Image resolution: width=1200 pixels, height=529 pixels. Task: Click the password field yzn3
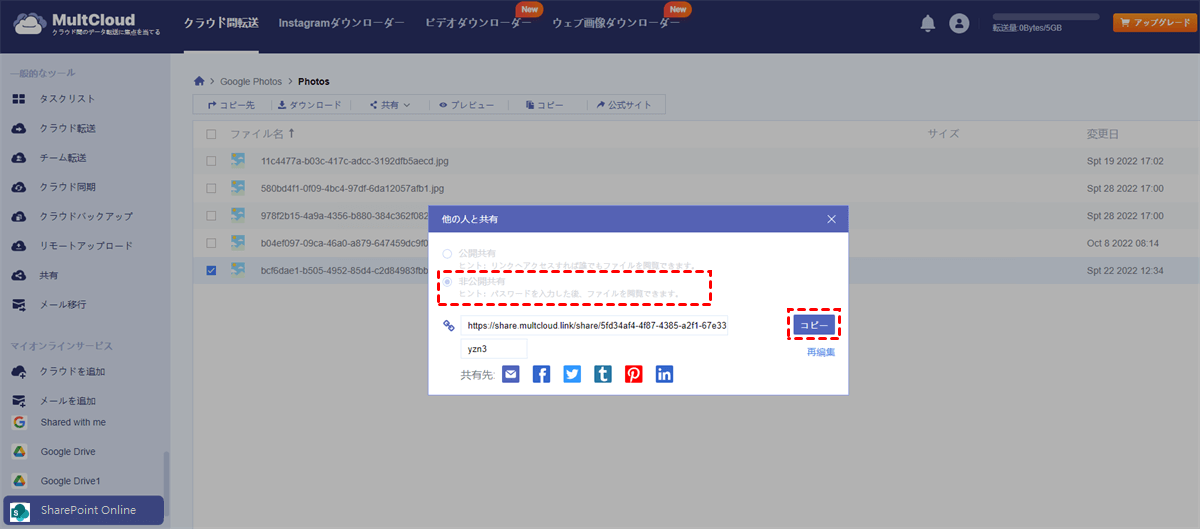point(494,348)
